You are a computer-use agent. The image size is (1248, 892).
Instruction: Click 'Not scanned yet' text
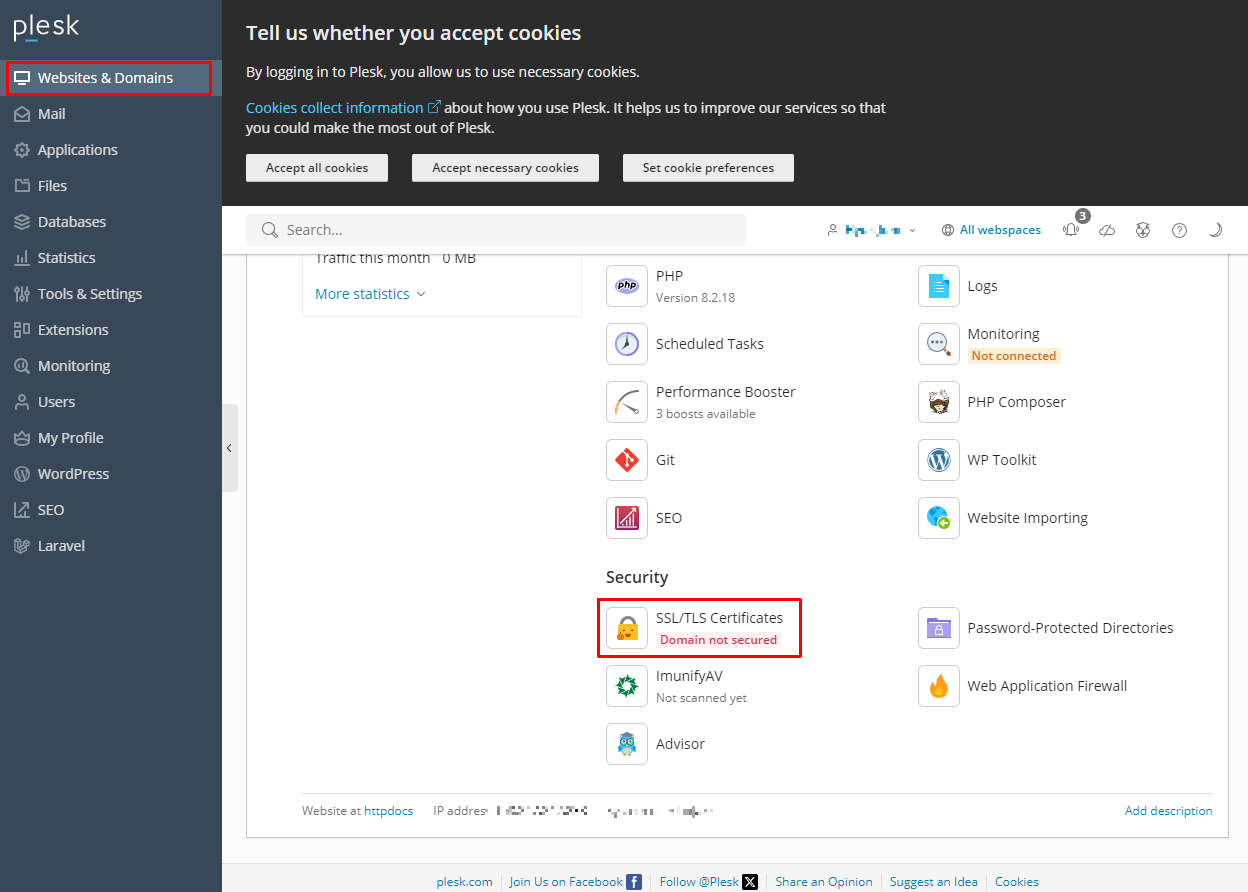[x=701, y=698]
